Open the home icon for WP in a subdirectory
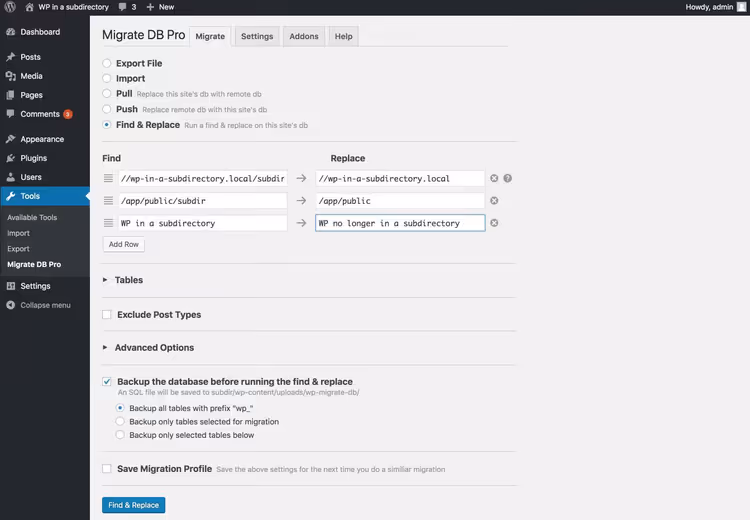 point(30,7)
